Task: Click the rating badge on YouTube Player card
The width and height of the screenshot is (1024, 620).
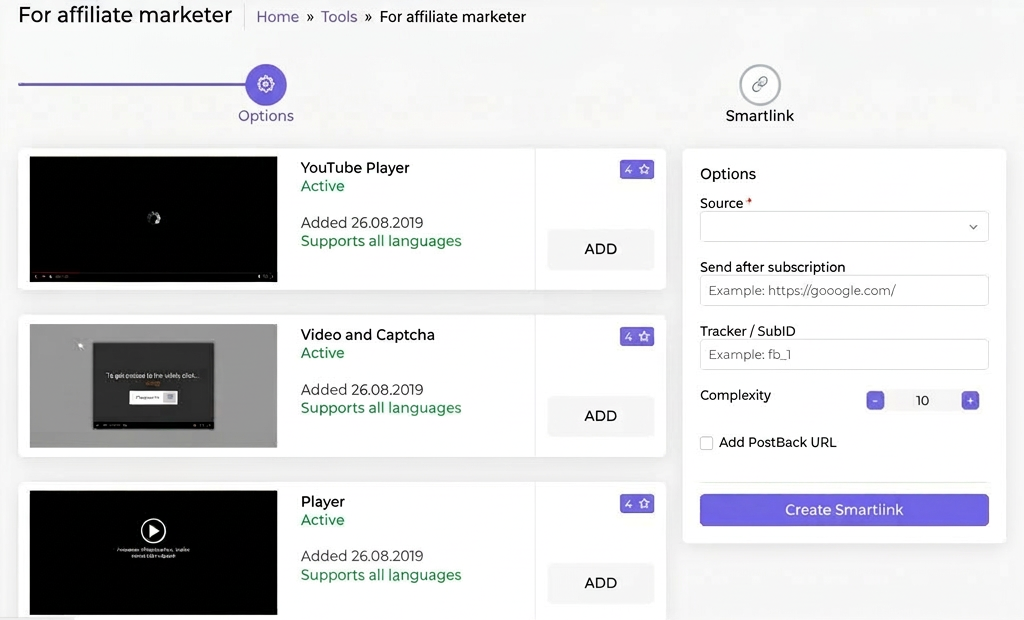Action: (x=637, y=170)
